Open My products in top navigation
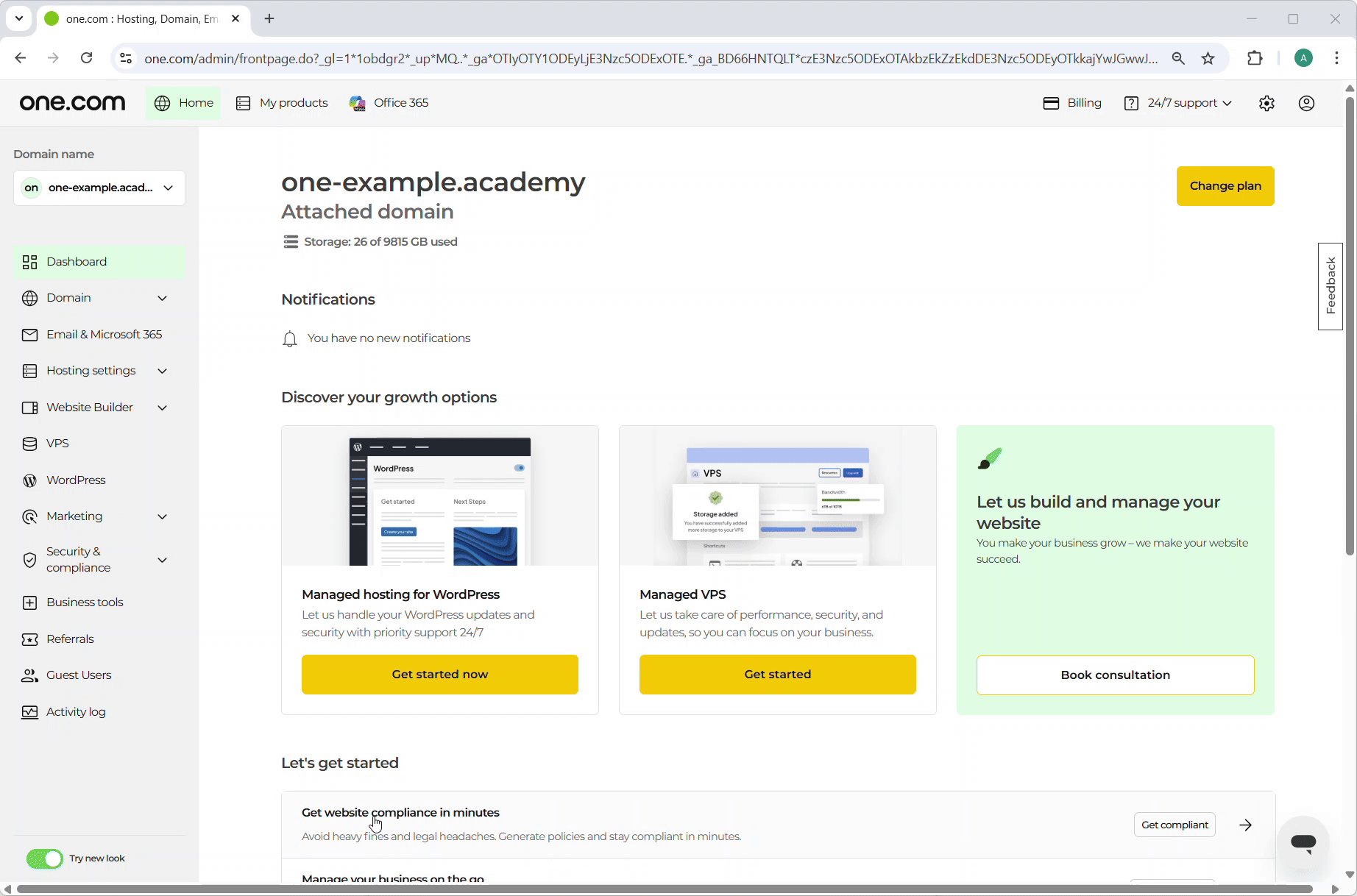 click(x=282, y=103)
